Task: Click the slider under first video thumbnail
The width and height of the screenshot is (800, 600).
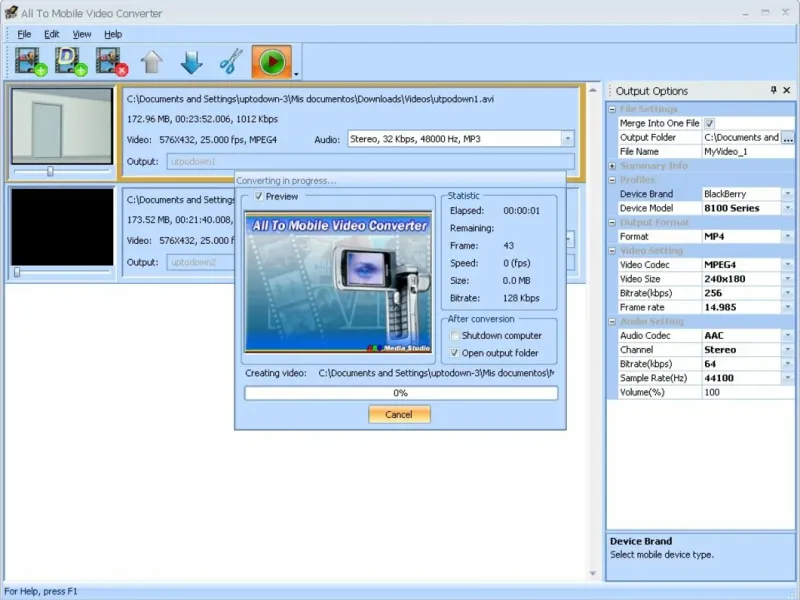Action: point(50,171)
